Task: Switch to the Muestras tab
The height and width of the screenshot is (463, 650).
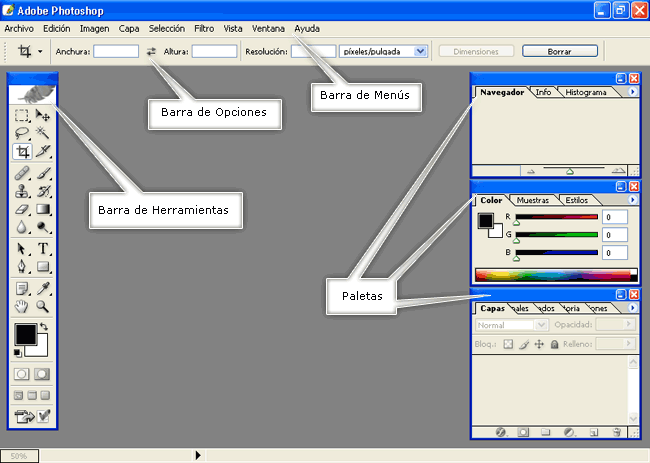Action: (x=533, y=200)
